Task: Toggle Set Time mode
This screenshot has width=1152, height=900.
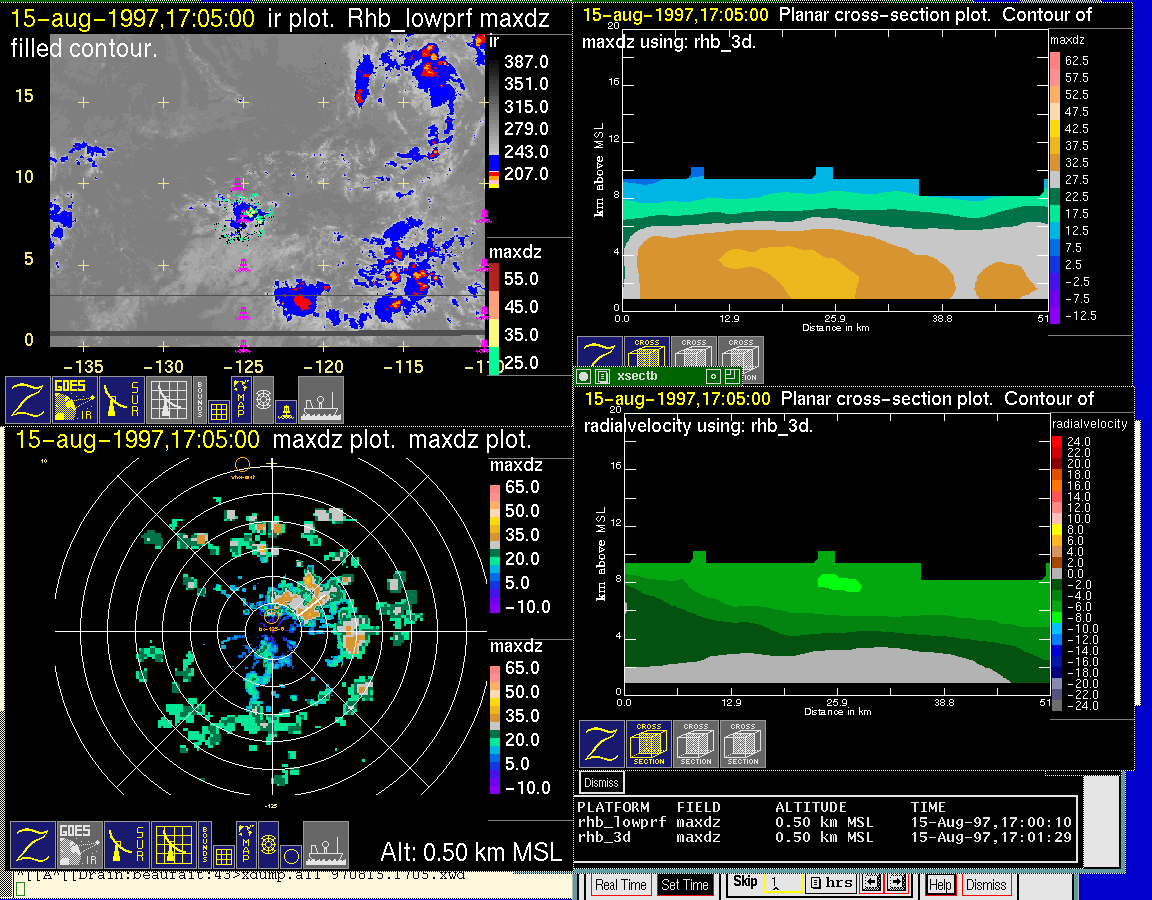Action: tap(685, 885)
